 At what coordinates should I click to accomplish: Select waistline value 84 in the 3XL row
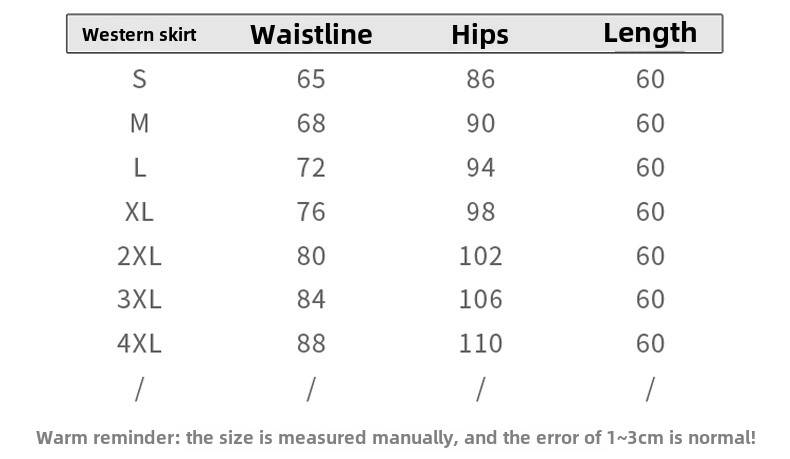click(x=311, y=299)
